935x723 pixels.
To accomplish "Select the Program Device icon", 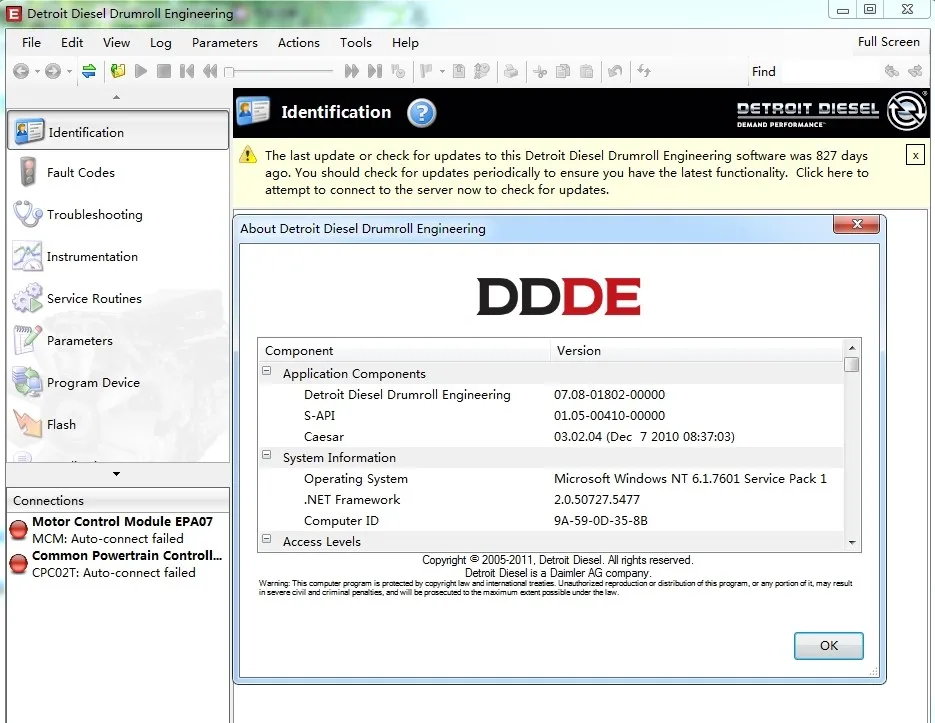I will click(x=27, y=383).
